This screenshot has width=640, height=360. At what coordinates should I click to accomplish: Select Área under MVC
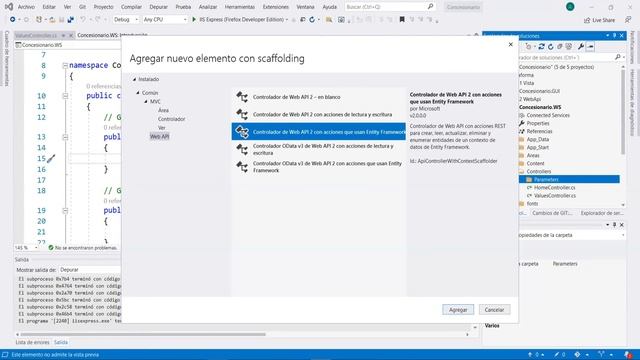click(163, 110)
